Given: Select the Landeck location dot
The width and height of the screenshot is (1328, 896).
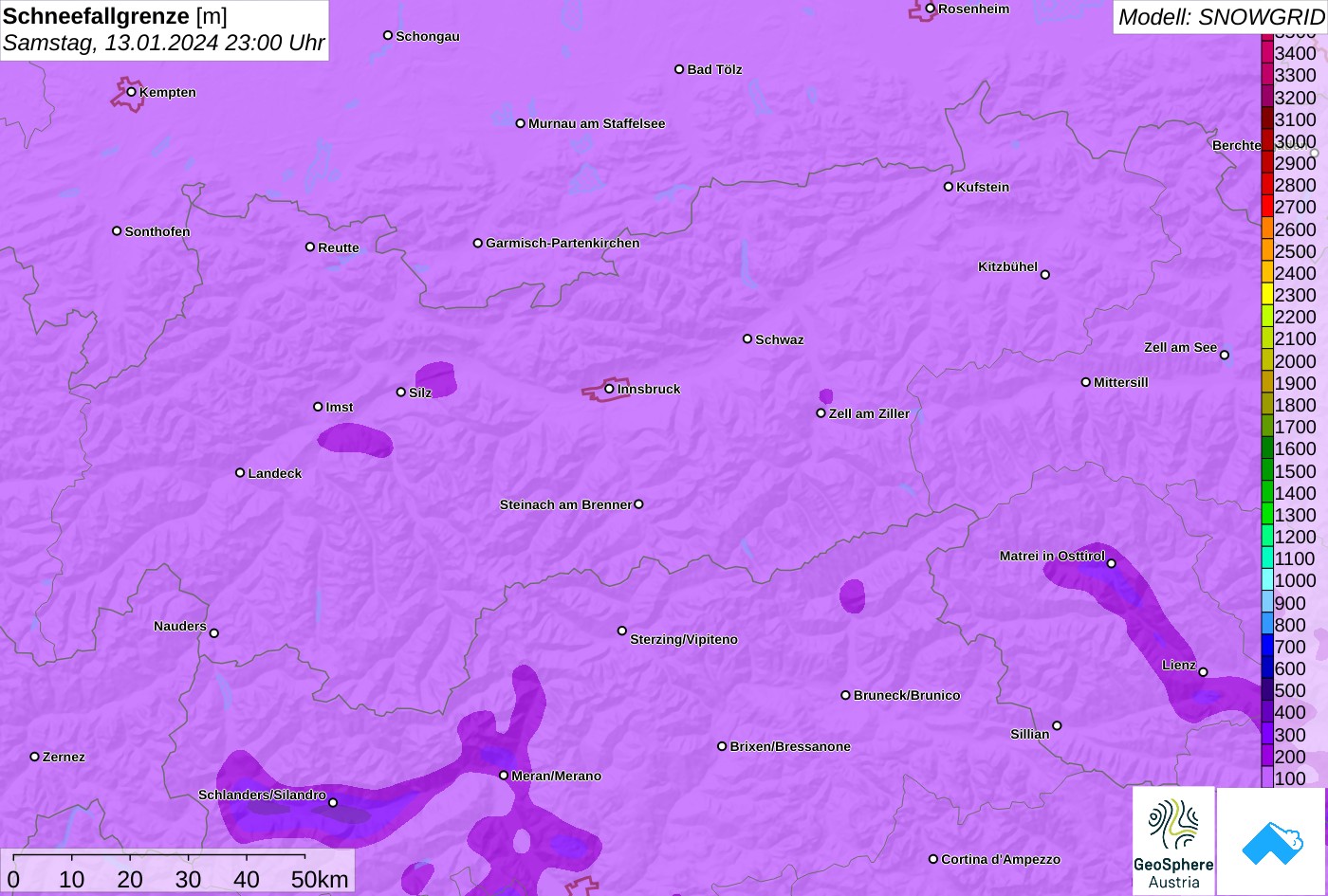Looking at the screenshot, I should pos(240,473).
